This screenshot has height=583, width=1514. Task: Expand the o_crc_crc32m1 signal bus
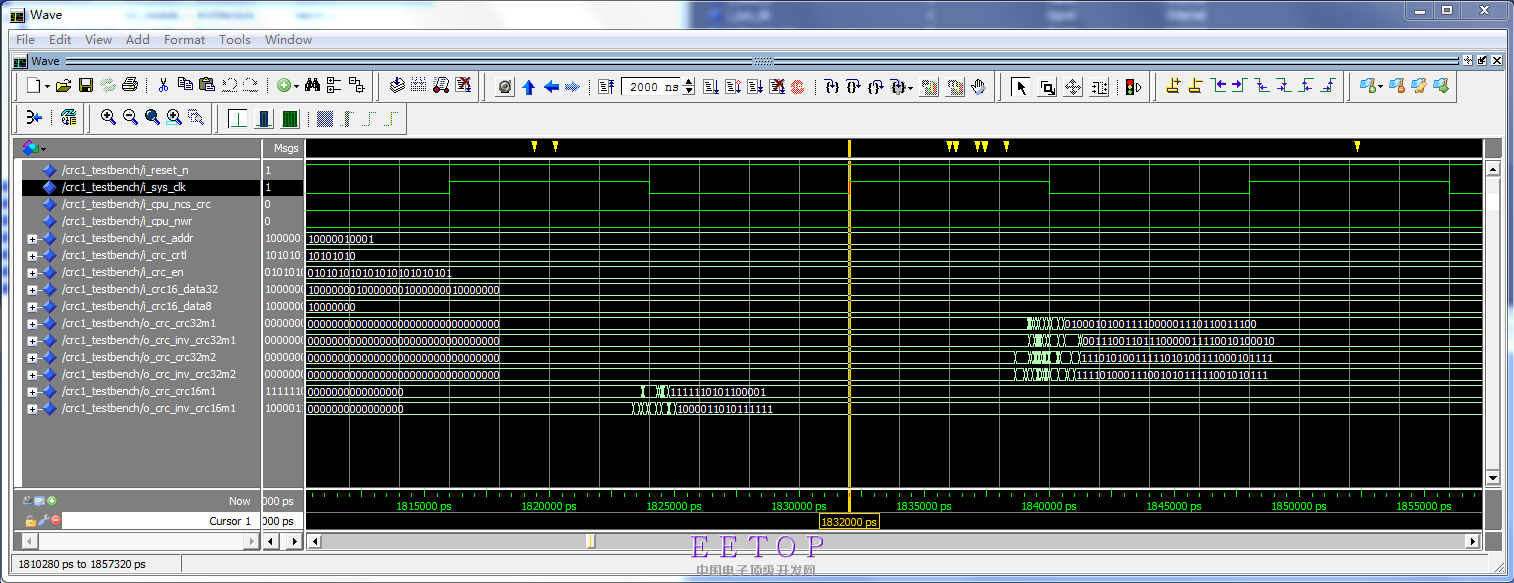32,324
